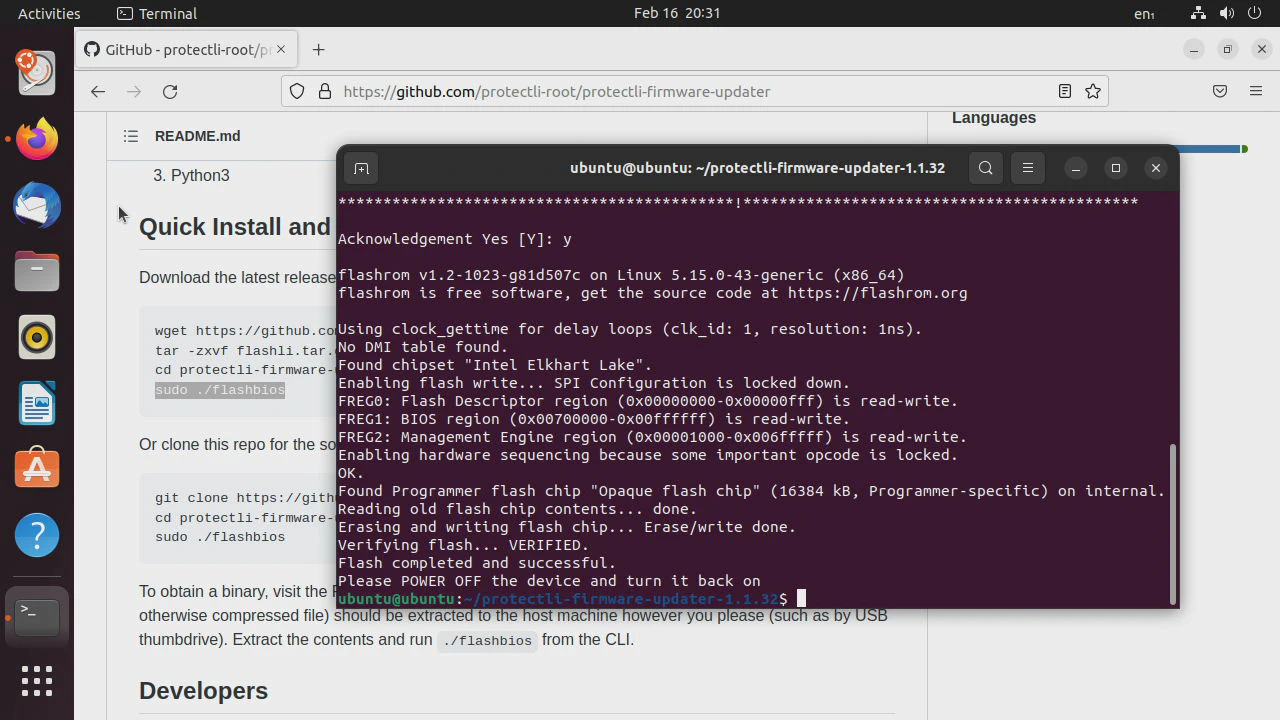Click the padlock site security icon
The width and height of the screenshot is (1280, 720).
point(324,91)
